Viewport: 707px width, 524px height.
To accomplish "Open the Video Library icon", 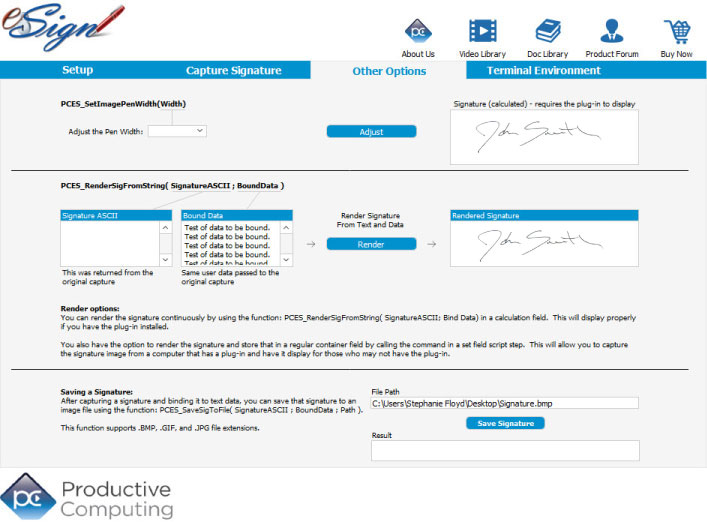I will tap(482, 31).
